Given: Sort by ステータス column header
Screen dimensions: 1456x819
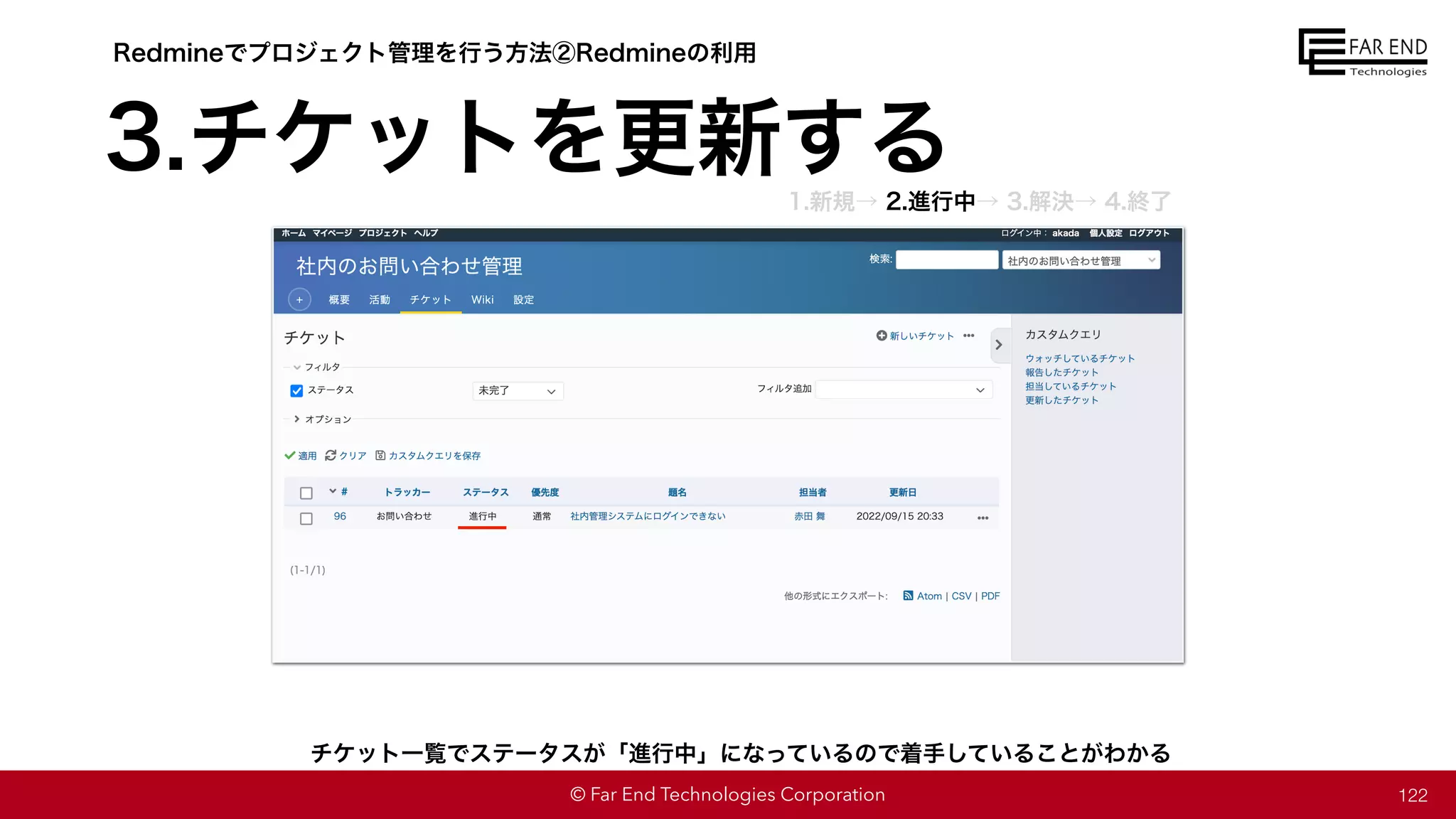Looking at the screenshot, I should [x=486, y=492].
